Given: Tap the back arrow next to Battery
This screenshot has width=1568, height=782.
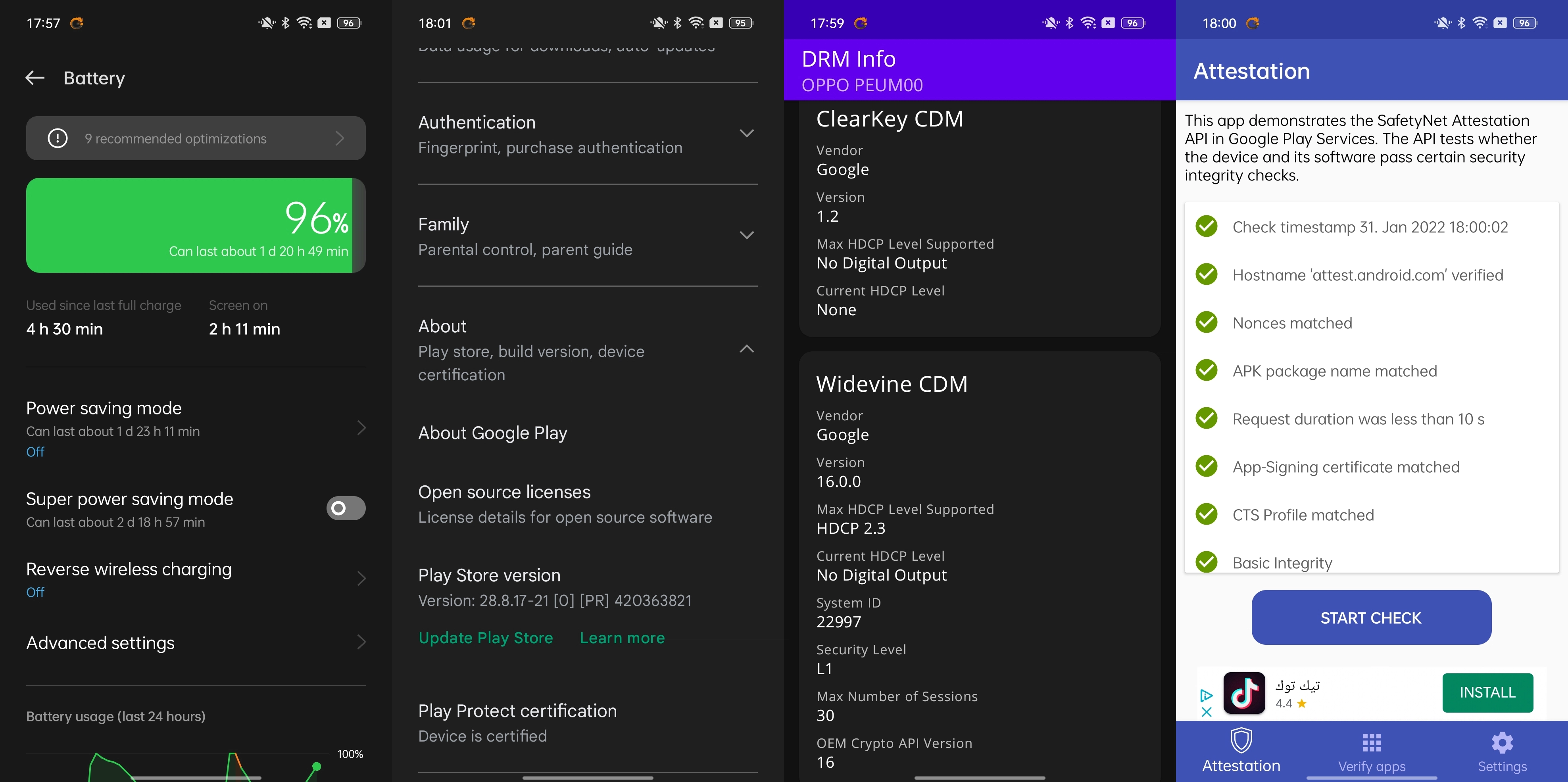Looking at the screenshot, I should tap(35, 78).
